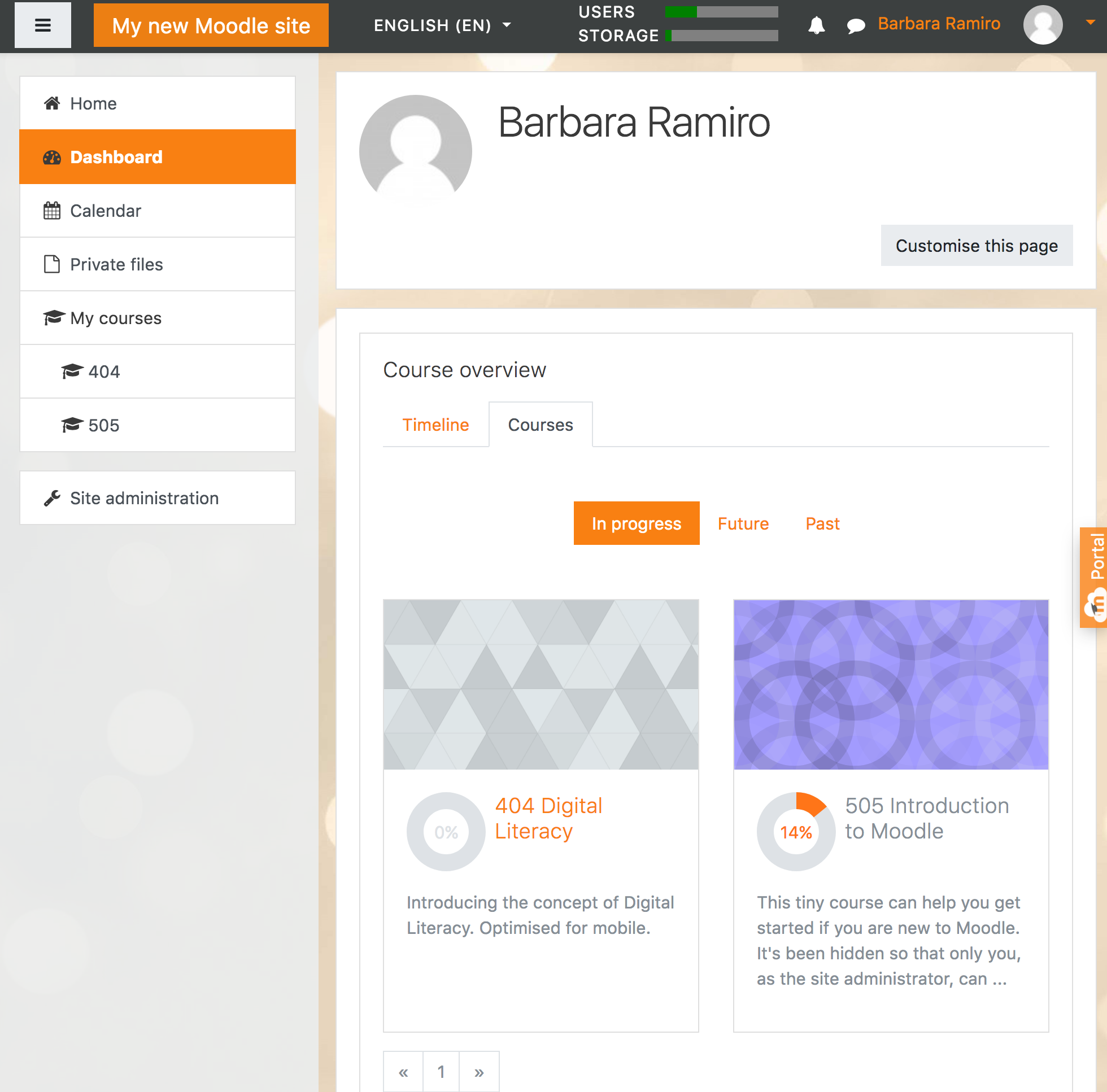This screenshot has width=1107, height=1092.
Task: Click the purple circles course image
Action: [x=891, y=685]
